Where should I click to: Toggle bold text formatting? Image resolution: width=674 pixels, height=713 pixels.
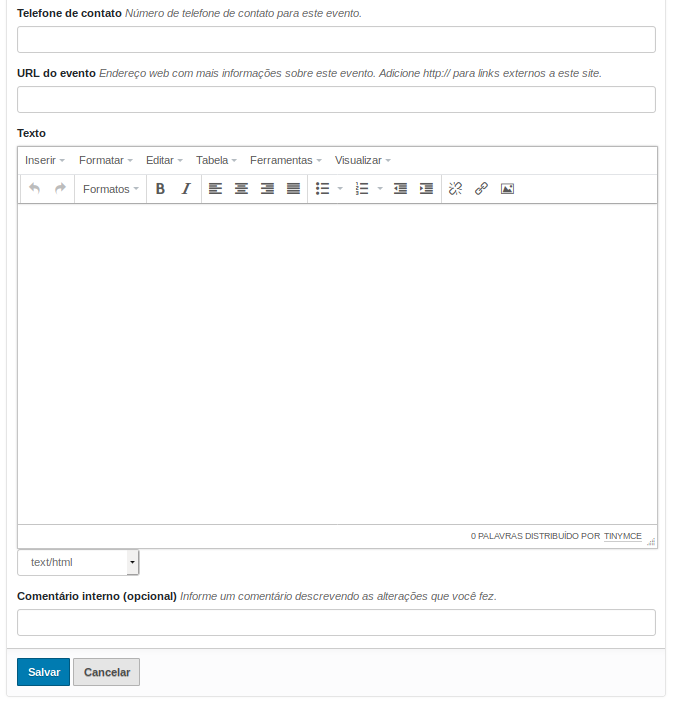coord(160,189)
